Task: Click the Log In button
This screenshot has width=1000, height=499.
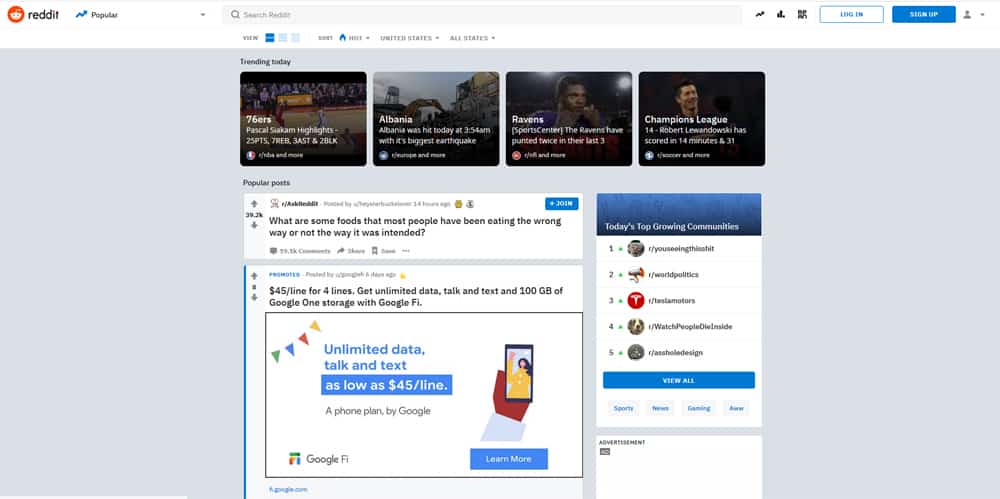Action: coord(851,14)
